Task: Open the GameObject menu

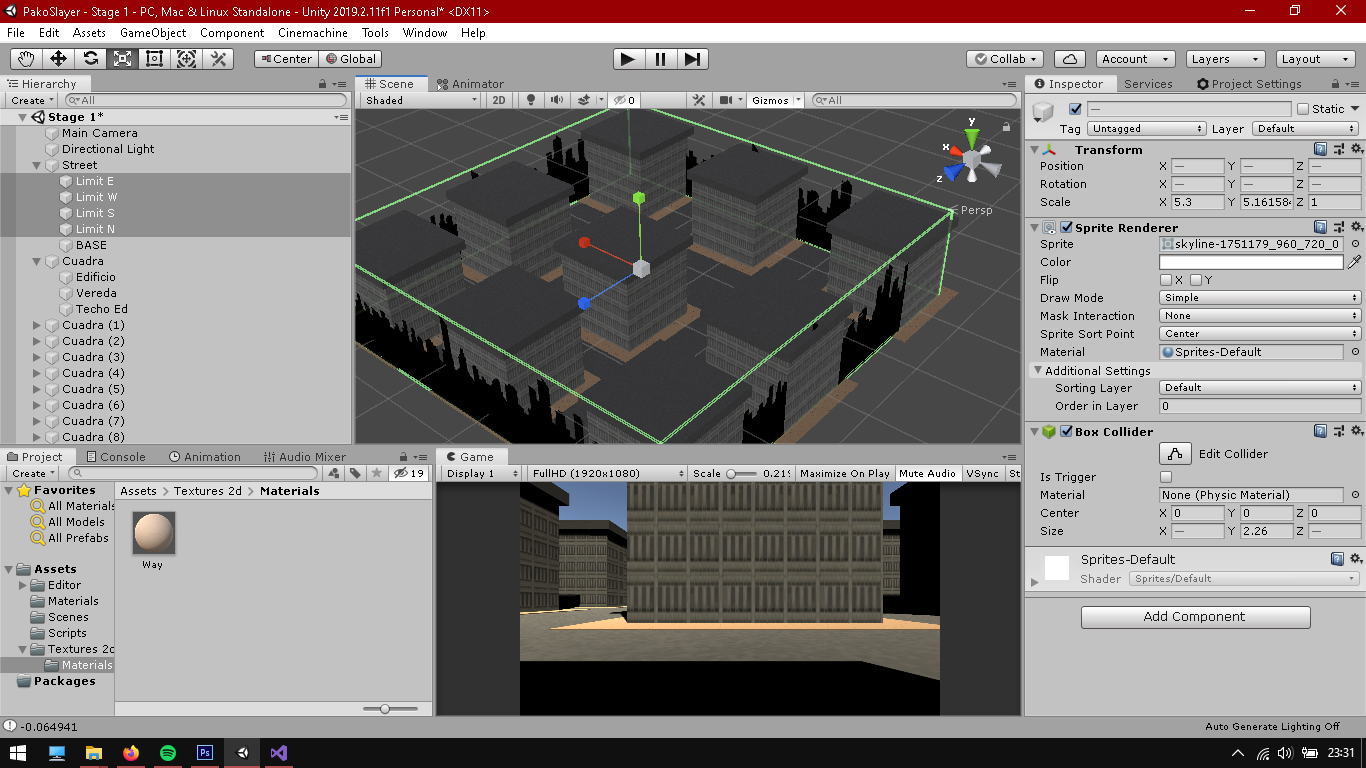Action: tap(153, 32)
